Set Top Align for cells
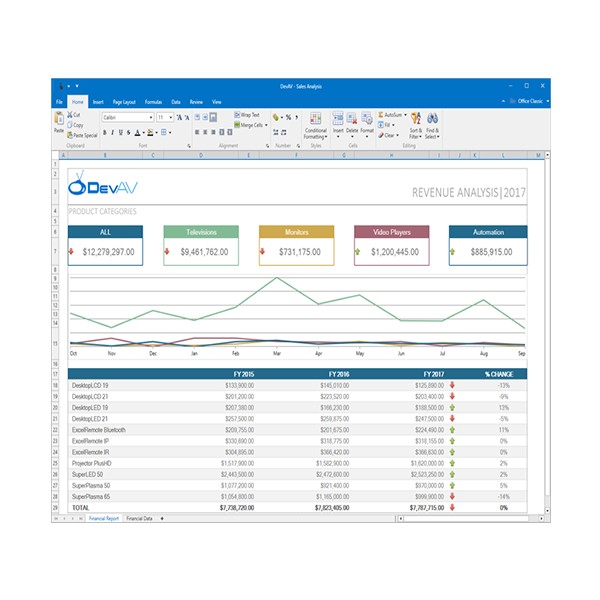The image size is (600, 600). (197, 117)
